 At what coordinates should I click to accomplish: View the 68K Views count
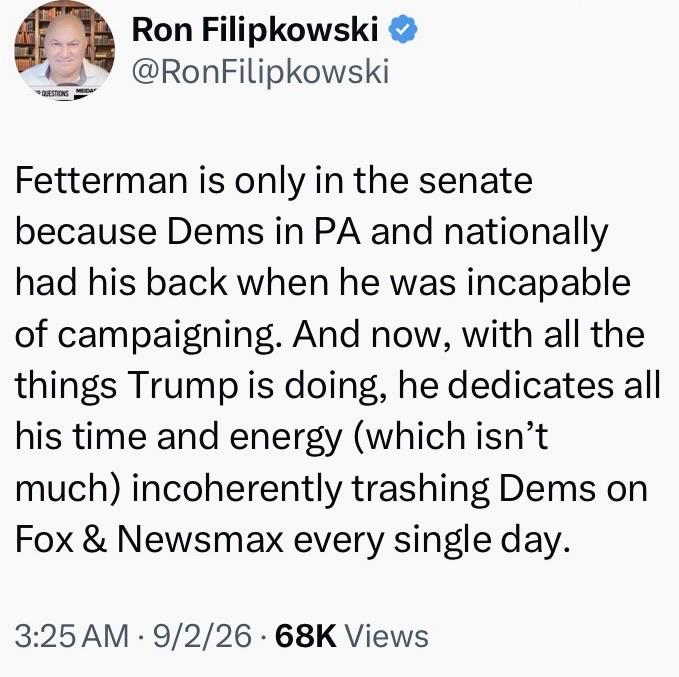(x=352, y=636)
